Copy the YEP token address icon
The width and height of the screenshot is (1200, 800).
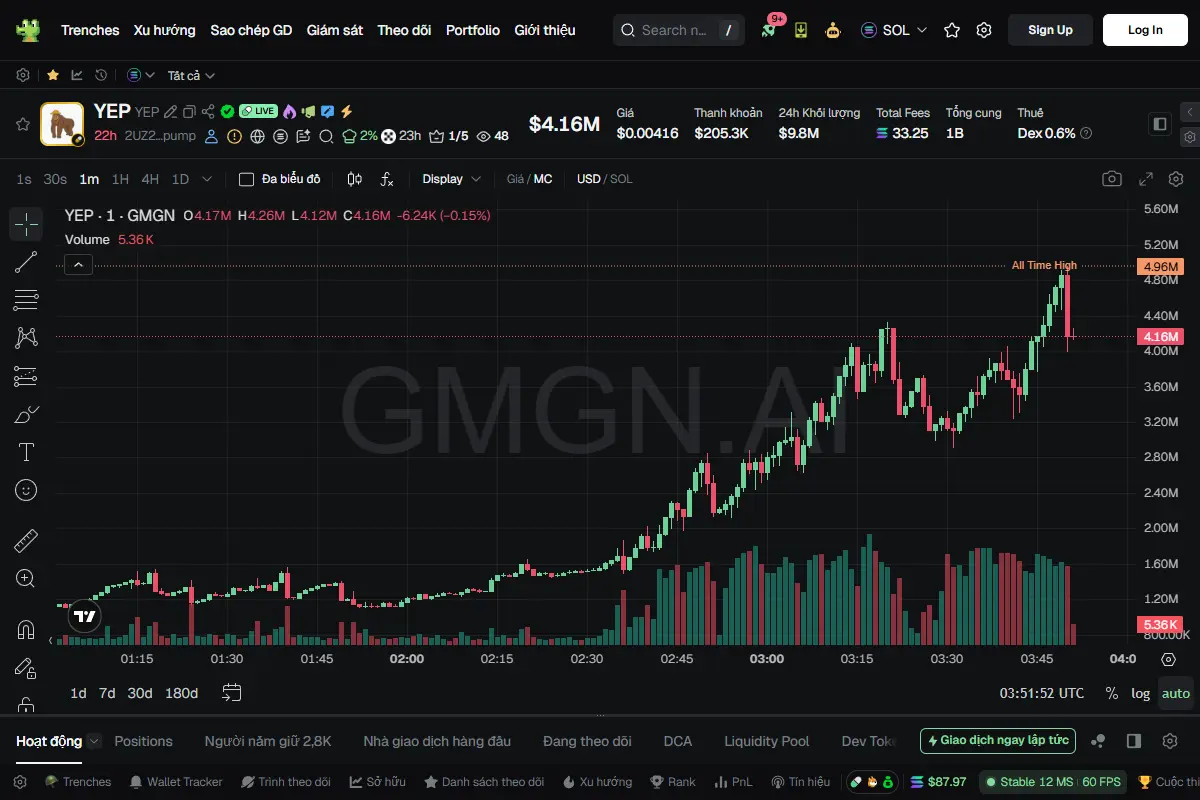(x=189, y=112)
